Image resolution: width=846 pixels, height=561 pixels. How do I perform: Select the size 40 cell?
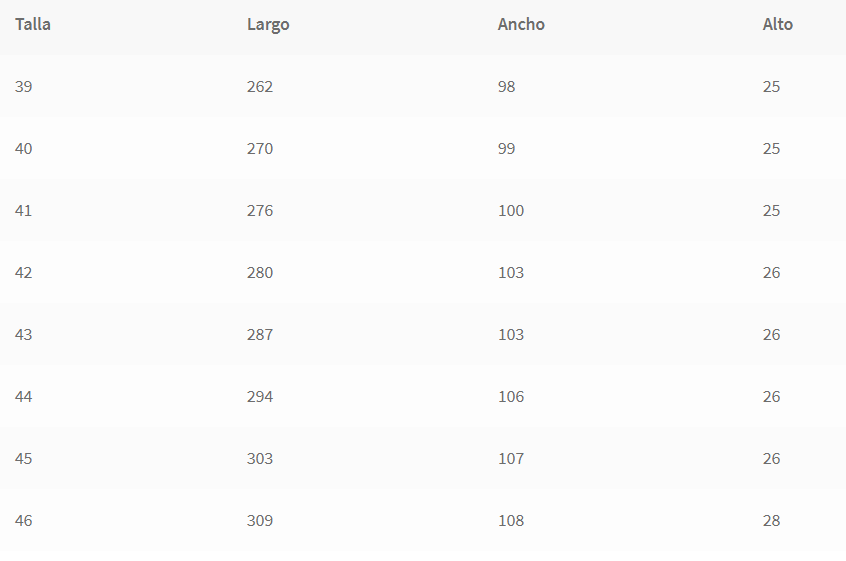[x=24, y=149]
